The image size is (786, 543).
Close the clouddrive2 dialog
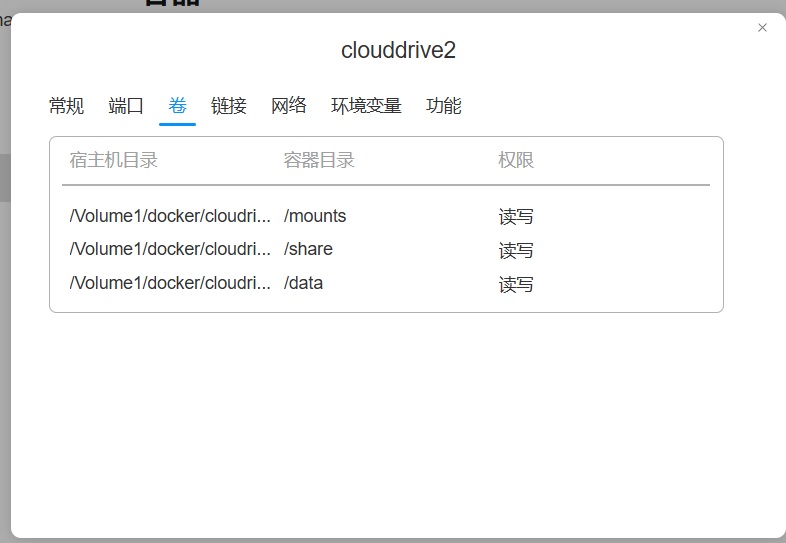click(762, 28)
